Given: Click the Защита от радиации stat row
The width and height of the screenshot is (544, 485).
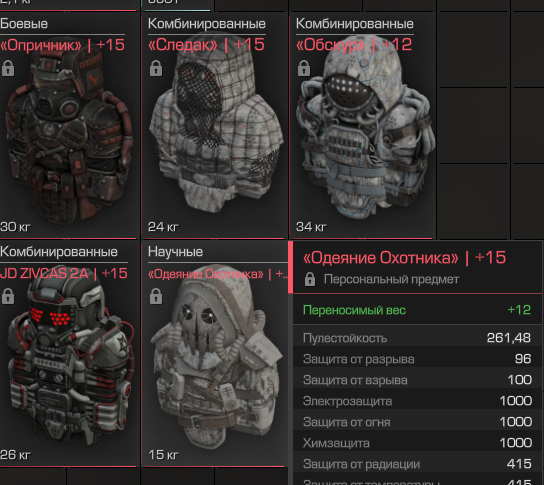Looking at the screenshot, I should pos(417,464).
